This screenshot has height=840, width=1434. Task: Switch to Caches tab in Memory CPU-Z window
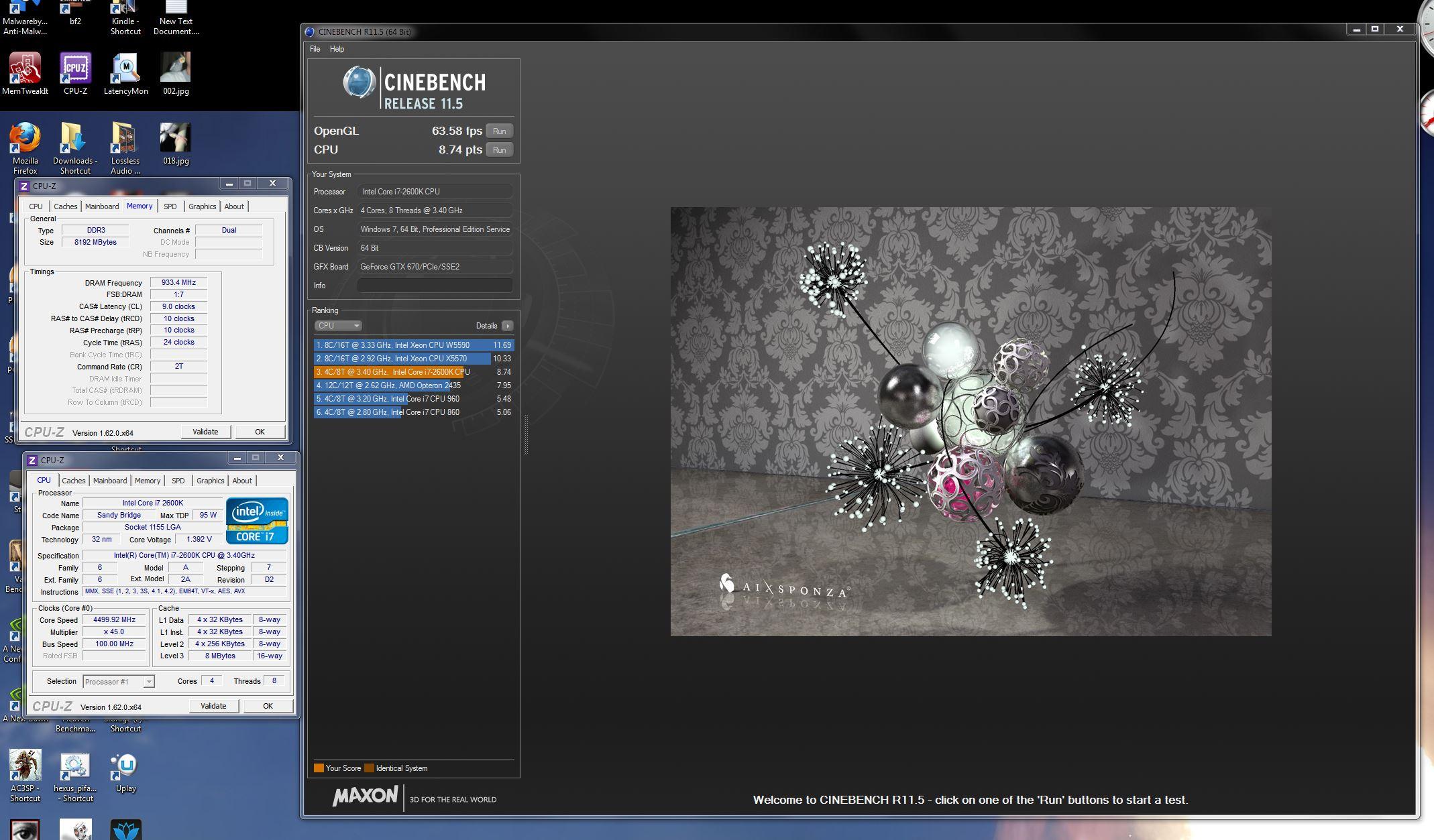point(65,206)
